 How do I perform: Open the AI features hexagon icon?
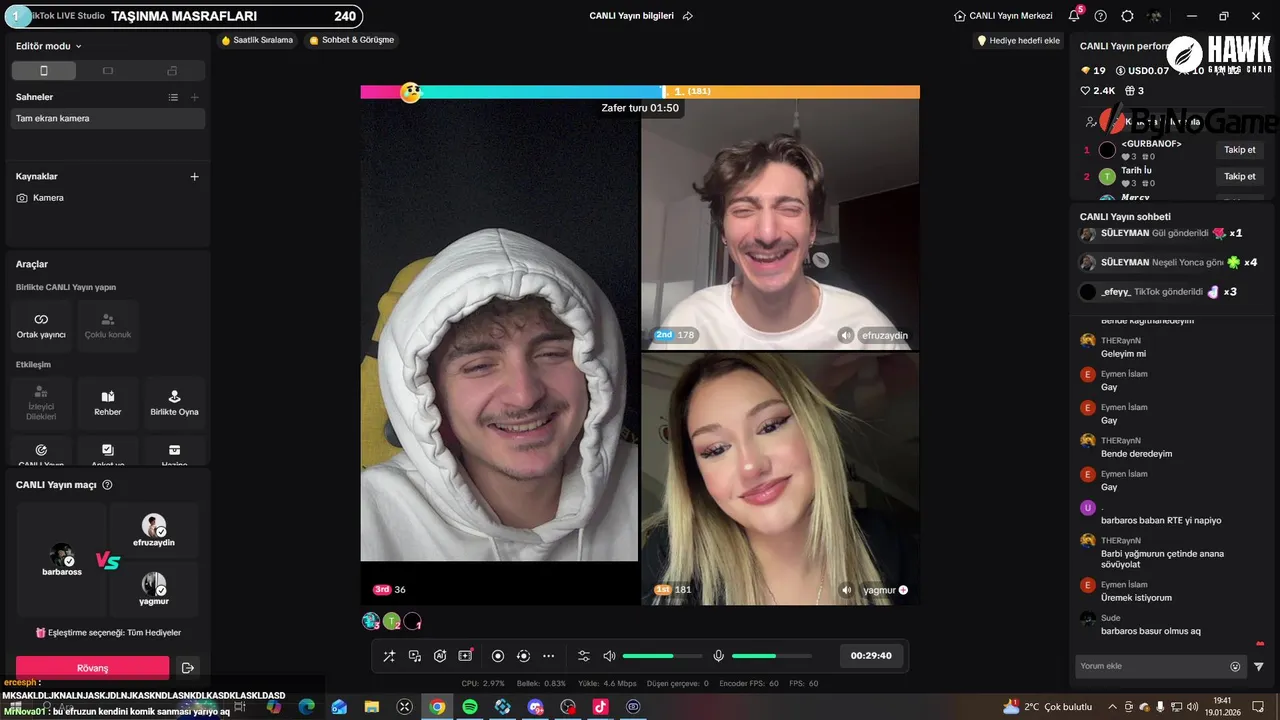click(440, 656)
